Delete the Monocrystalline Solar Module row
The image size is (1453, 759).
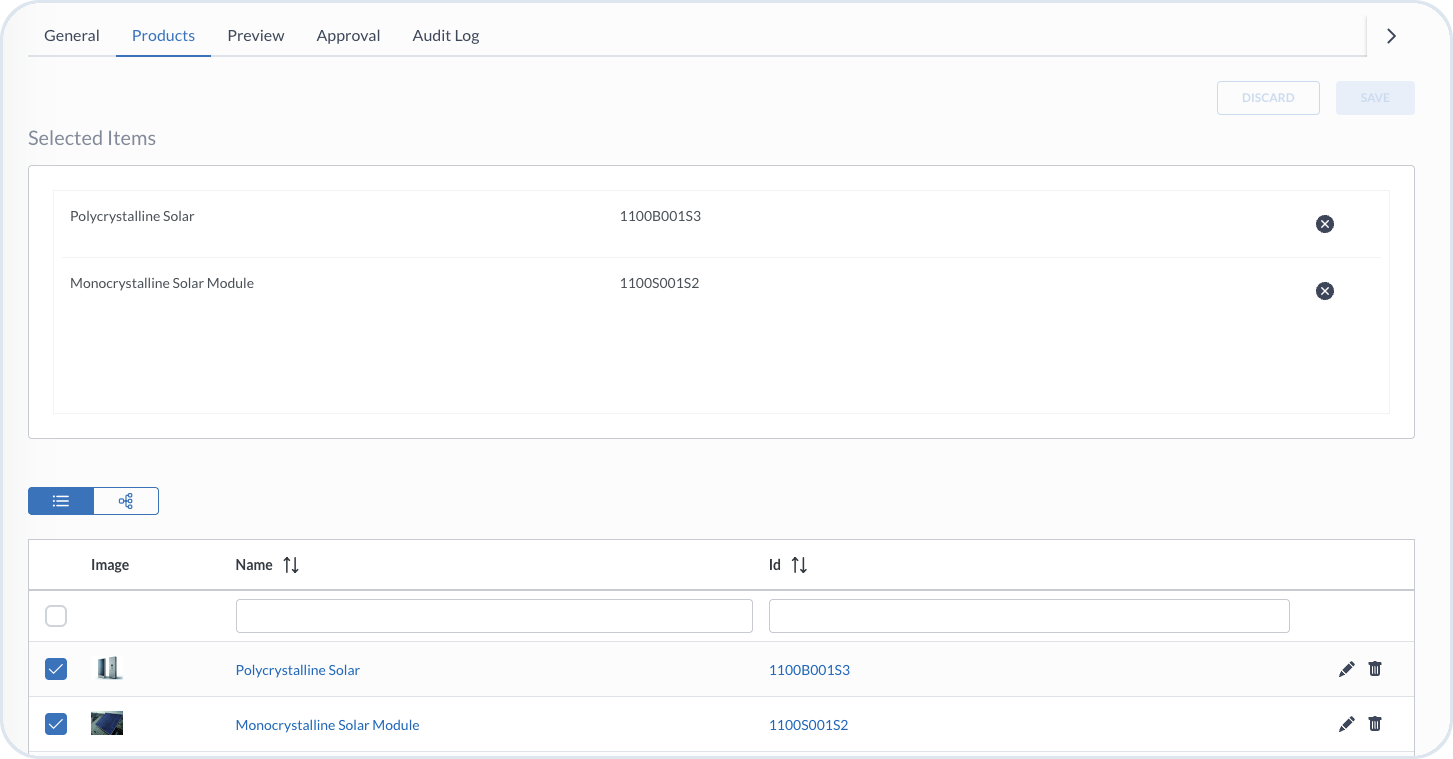[x=1375, y=724]
